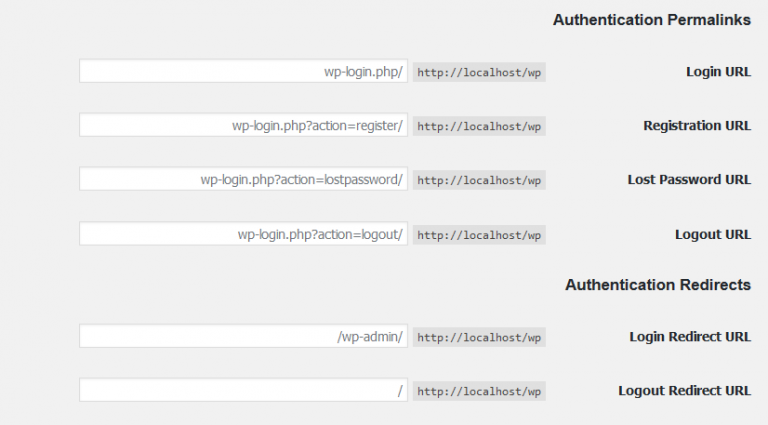Click the Login Redirect URL label
This screenshot has height=425, width=768.
tap(690, 337)
